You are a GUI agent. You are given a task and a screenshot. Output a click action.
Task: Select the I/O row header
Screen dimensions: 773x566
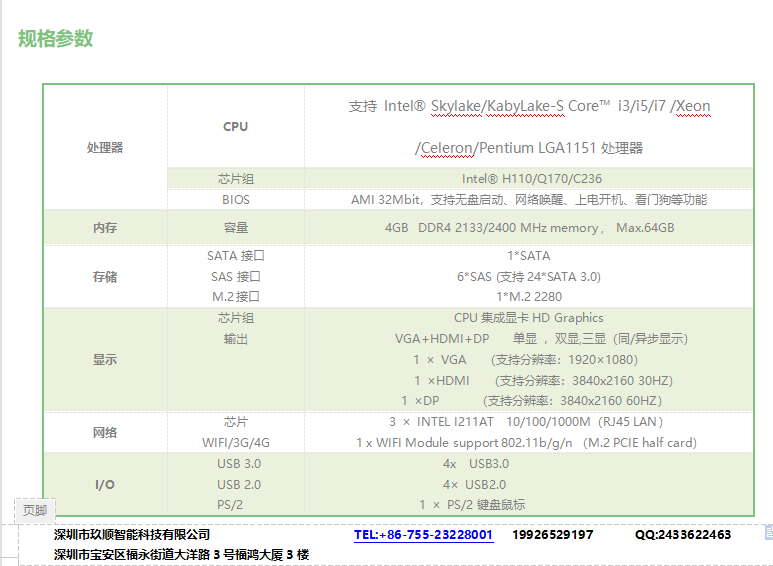point(105,485)
